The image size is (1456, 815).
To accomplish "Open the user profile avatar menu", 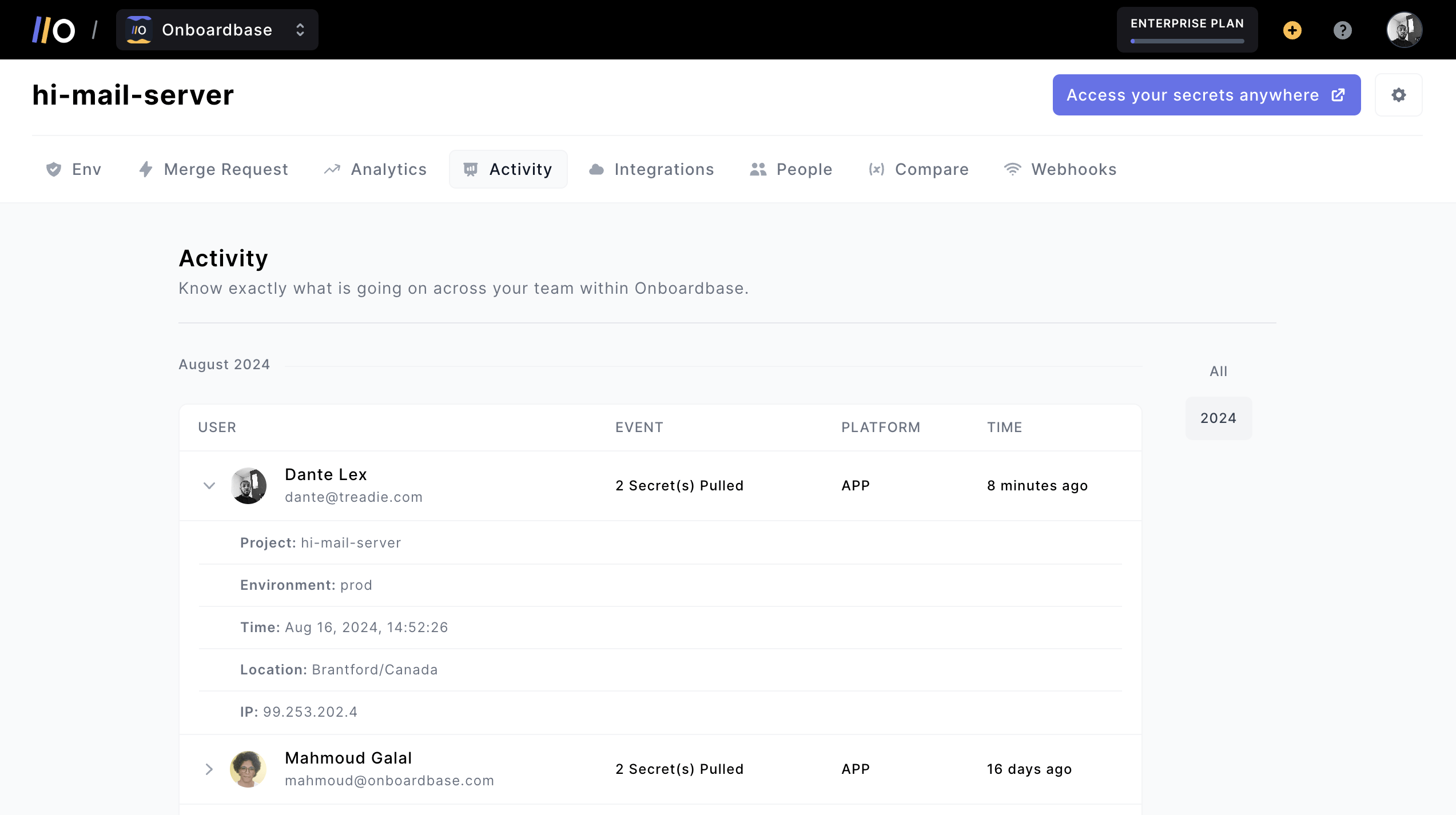I will pyautogui.click(x=1405, y=30).
